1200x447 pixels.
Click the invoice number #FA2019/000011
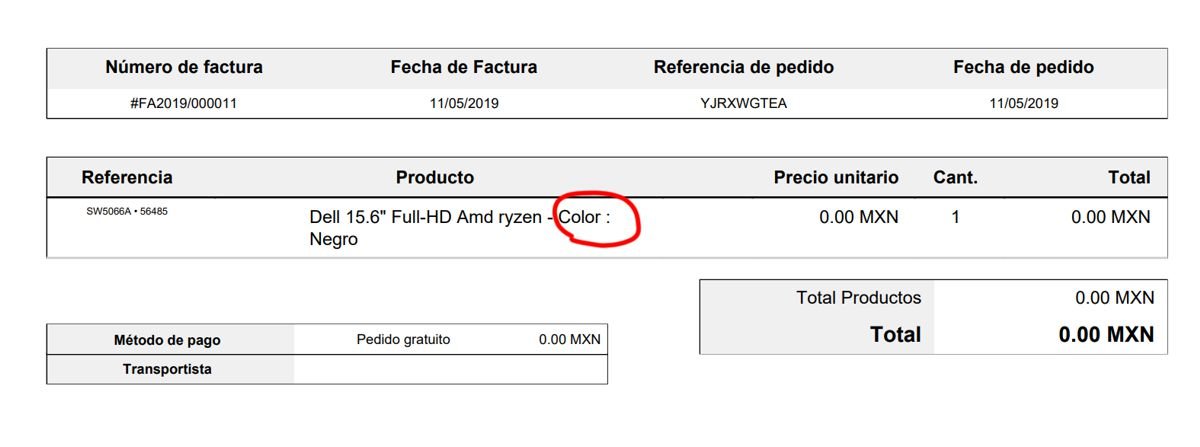coord(184,103)
